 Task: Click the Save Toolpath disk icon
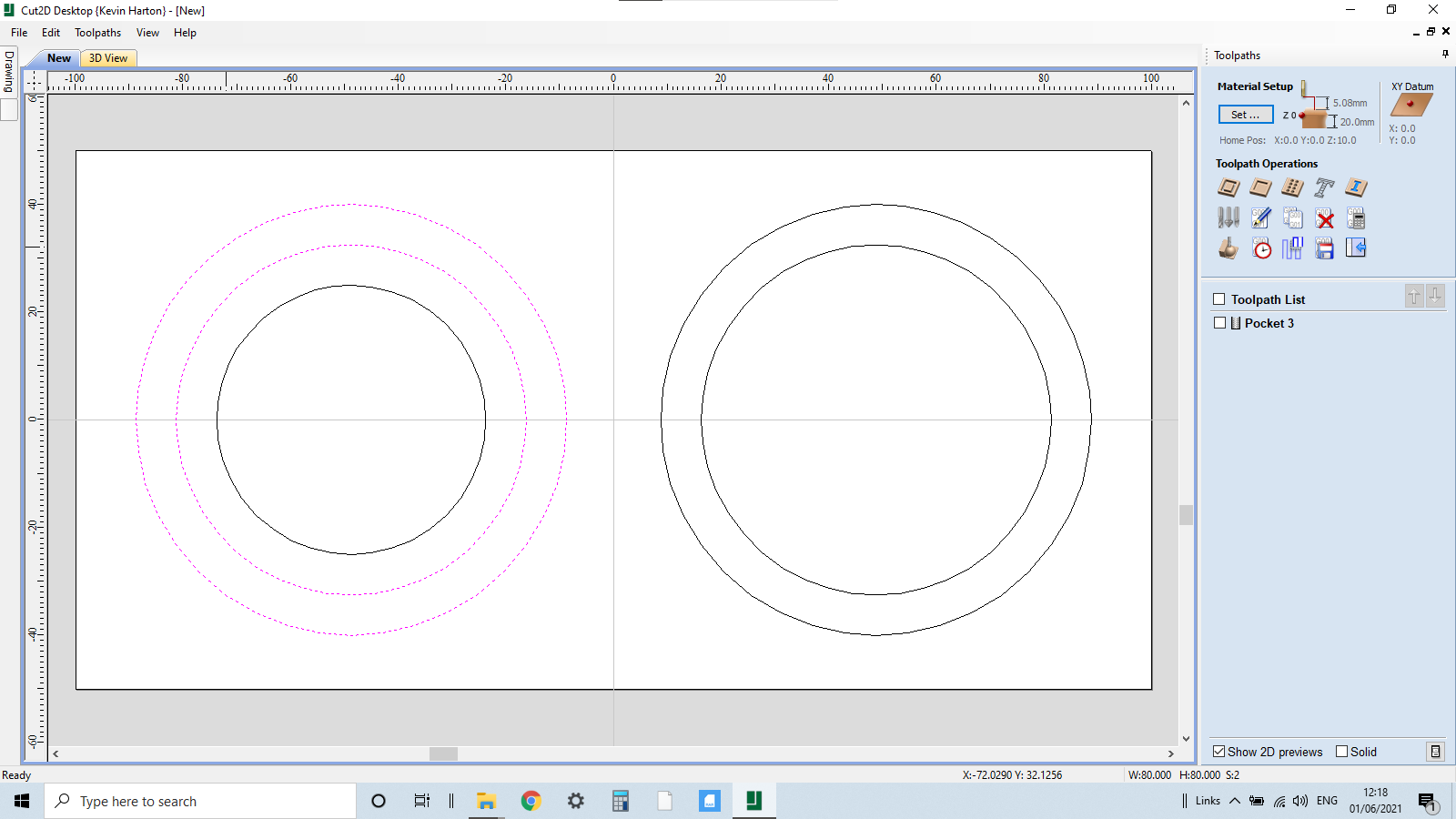tap(1324, 248)
